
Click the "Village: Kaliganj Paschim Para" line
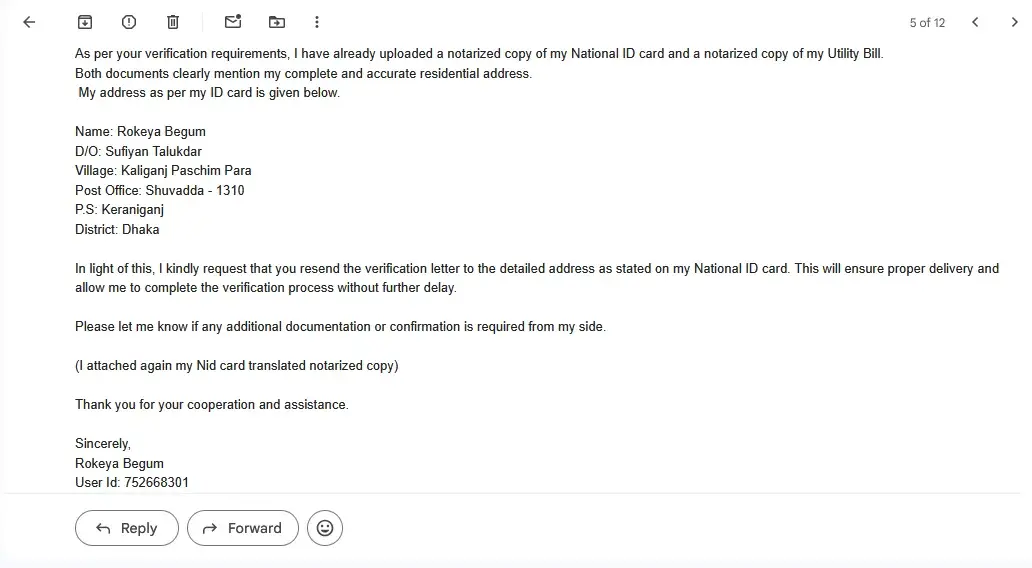pos(163,170)
